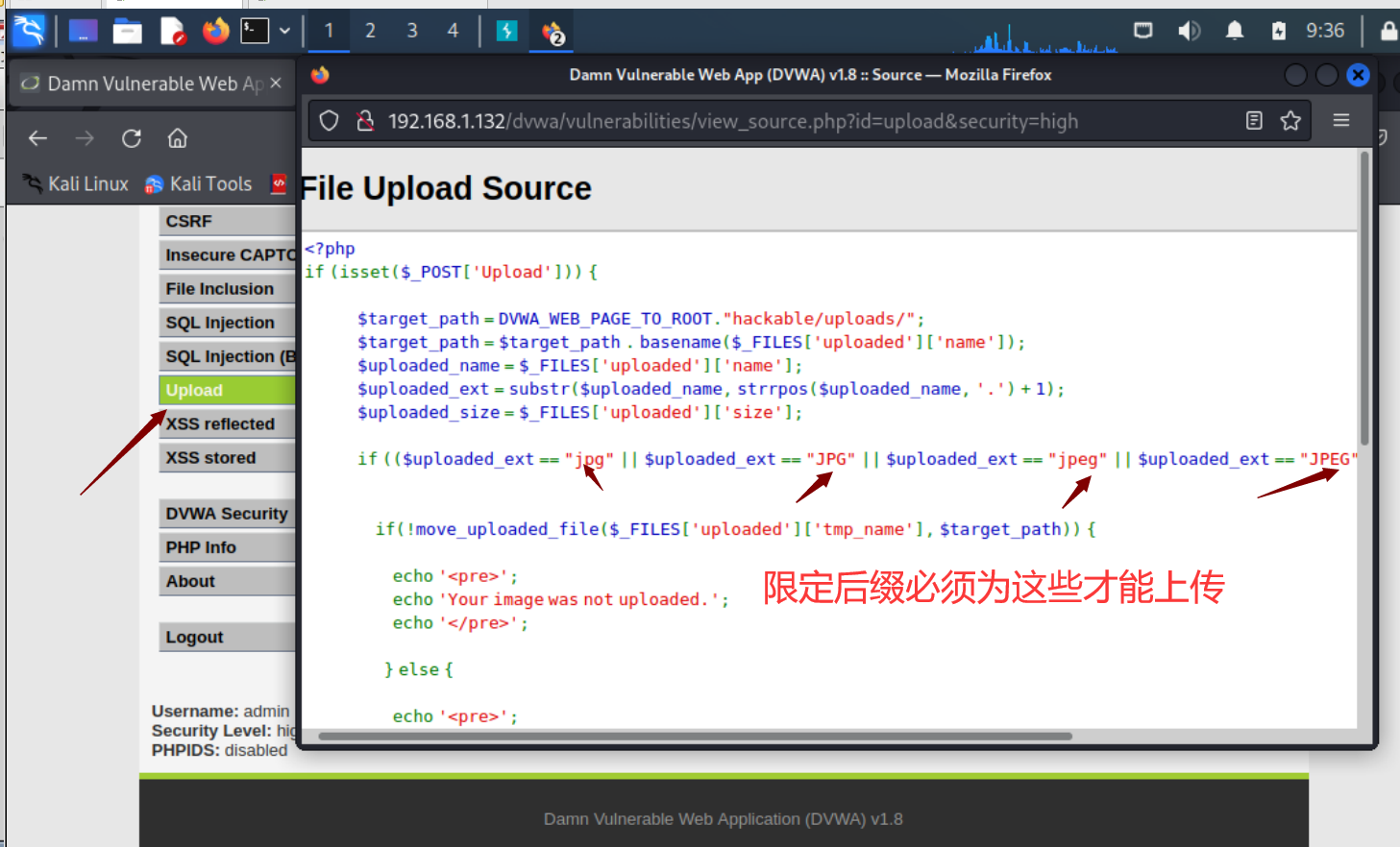The width and height of the screenshot is (1400, 847).
Task: Switch to workspace 1
Action: [329, 31]
